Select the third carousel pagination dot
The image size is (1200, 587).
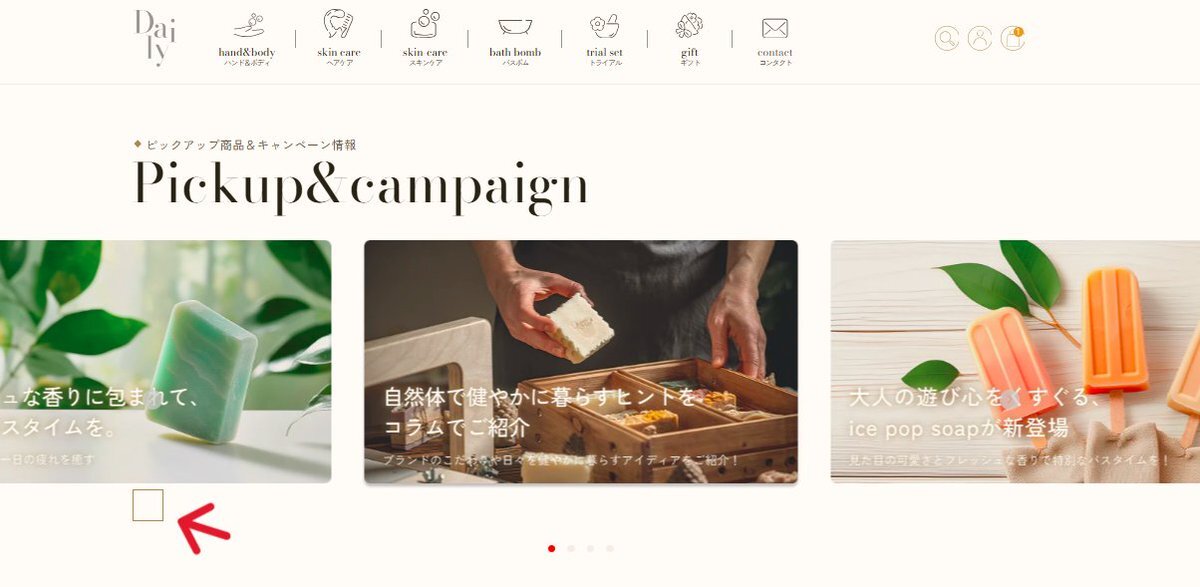coord(590,548)
